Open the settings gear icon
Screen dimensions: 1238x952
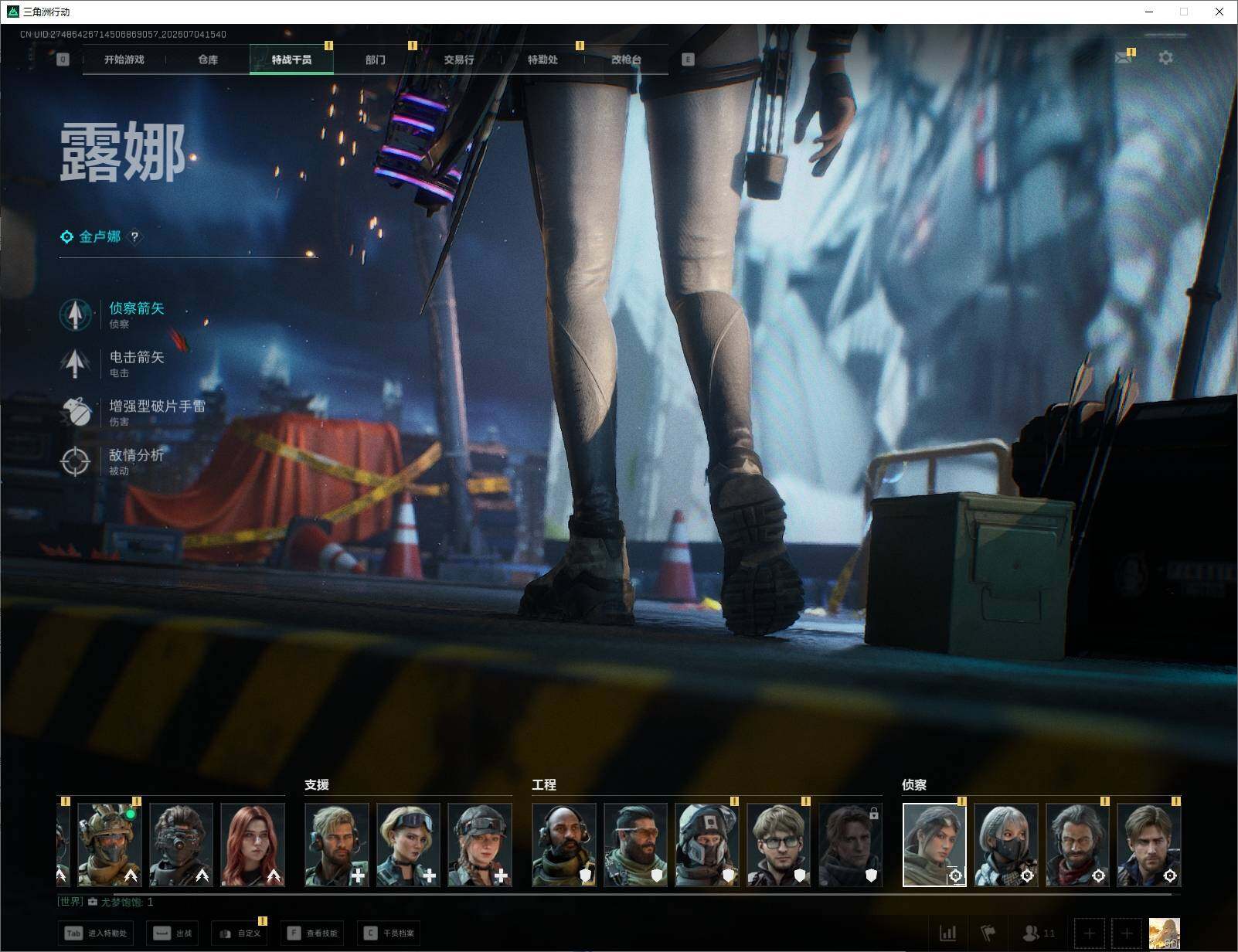(1165, 58)
